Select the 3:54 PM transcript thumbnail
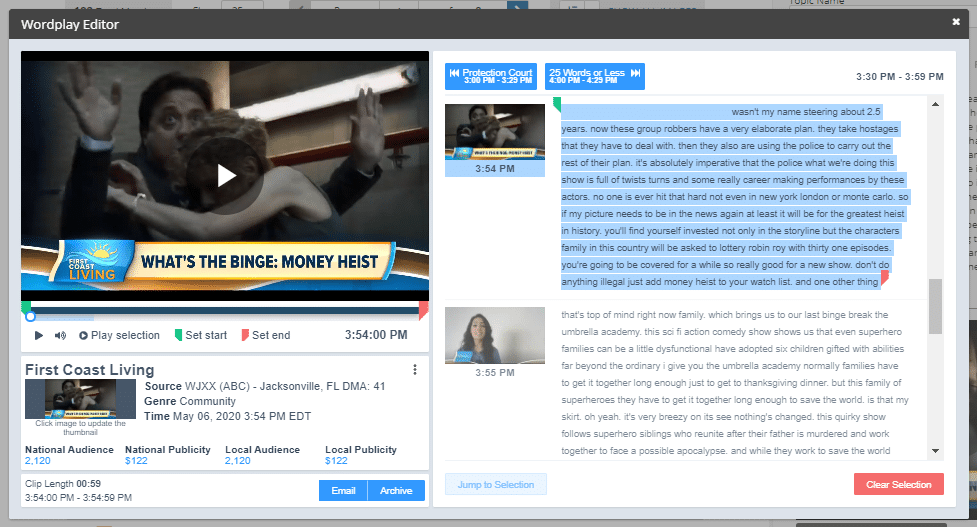Screen dimensions: 977x527 tap(495, 132)
